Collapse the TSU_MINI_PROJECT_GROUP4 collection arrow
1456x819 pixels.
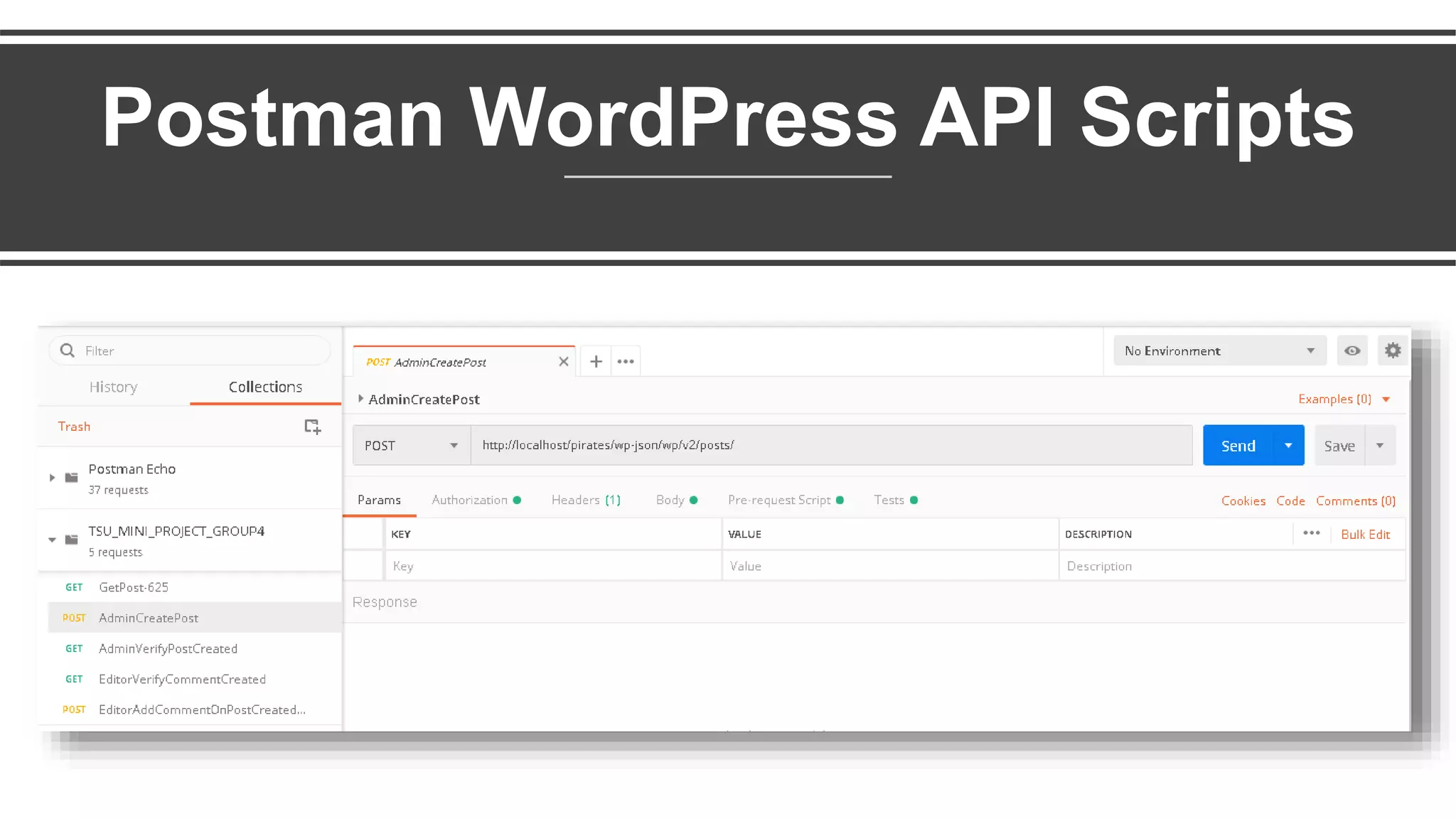tap(52, 540)
